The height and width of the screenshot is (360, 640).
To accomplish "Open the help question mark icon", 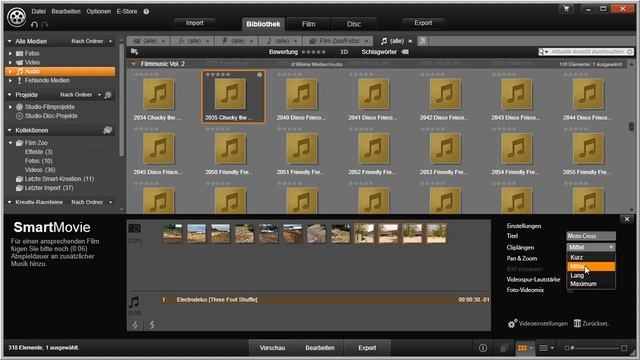I will 146,11.
